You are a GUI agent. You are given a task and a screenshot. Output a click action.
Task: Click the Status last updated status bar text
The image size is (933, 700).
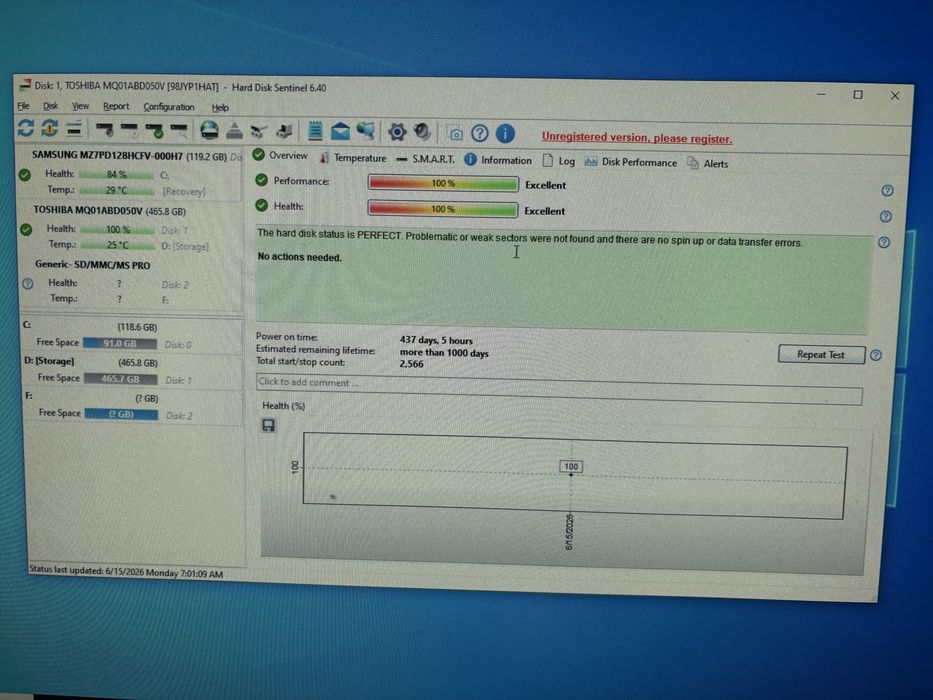pos(126,571)
